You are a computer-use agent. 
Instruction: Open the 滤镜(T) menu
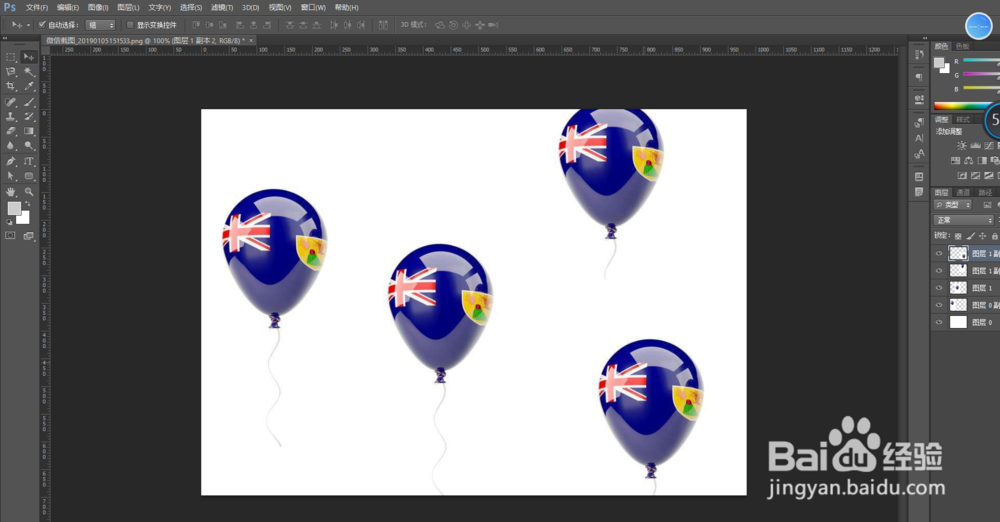click(x=222, y=8)
